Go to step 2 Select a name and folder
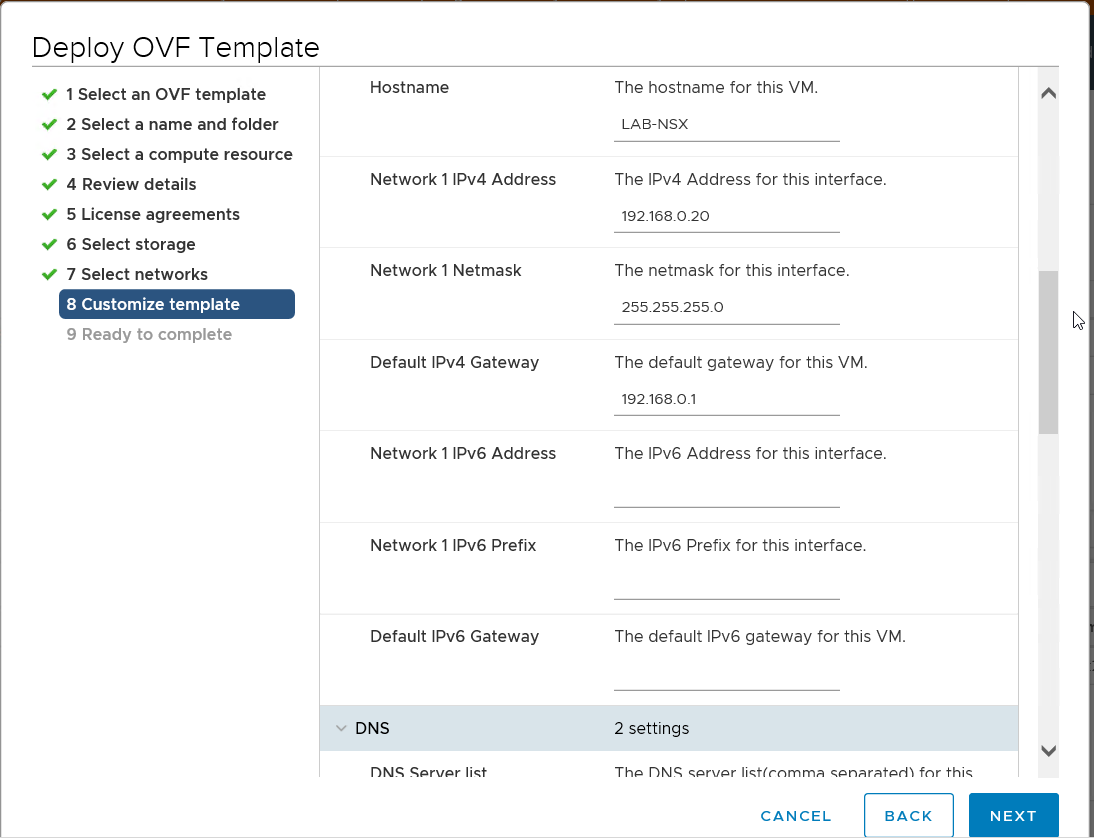The width and height of the screenshot is (1094, 838). pyautogui.click(x=172, y=124)
